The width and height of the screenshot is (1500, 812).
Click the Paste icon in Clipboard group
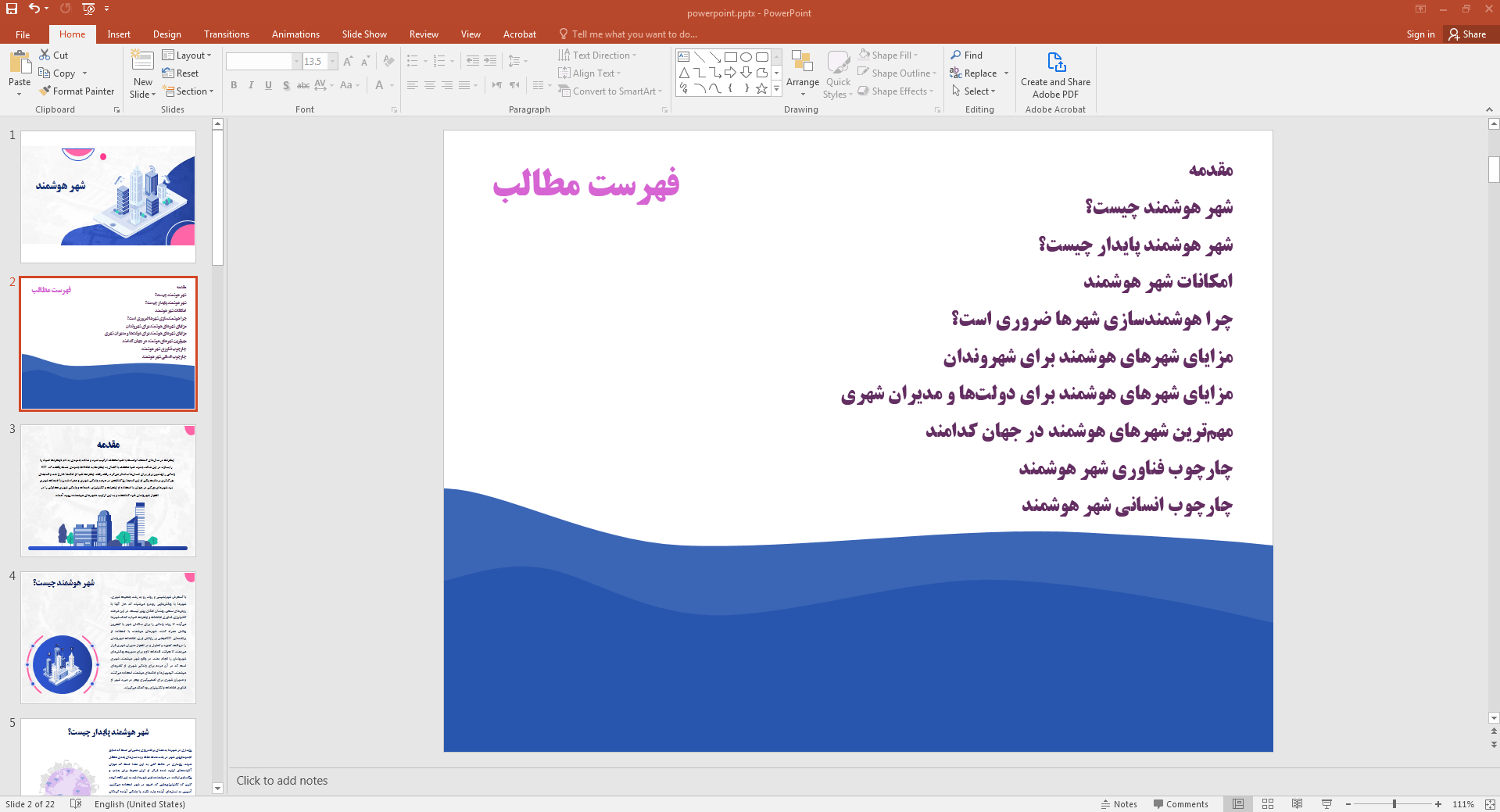[x=20, y=66]
